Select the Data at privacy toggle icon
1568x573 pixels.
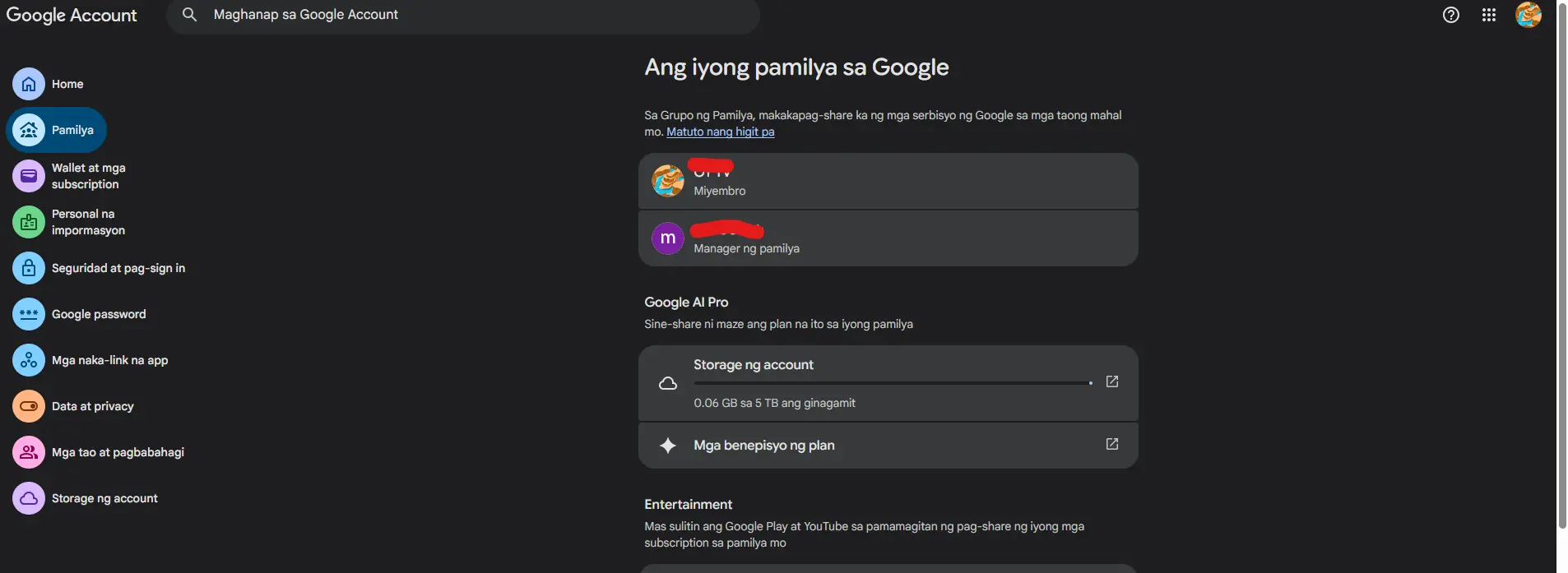[x=29, y=406]
